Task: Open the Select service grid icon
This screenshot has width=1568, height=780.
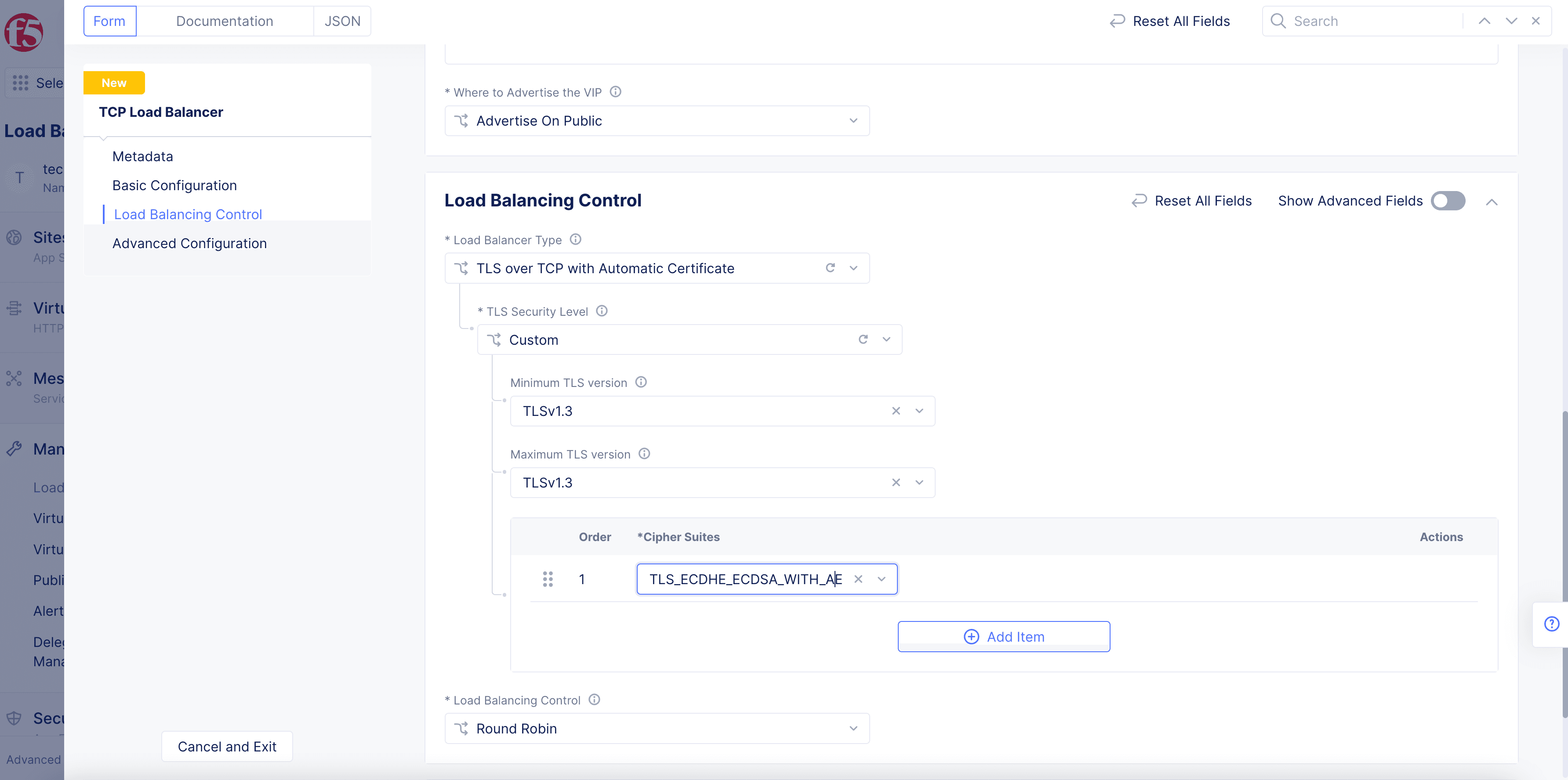Action: tap(20, 83)
